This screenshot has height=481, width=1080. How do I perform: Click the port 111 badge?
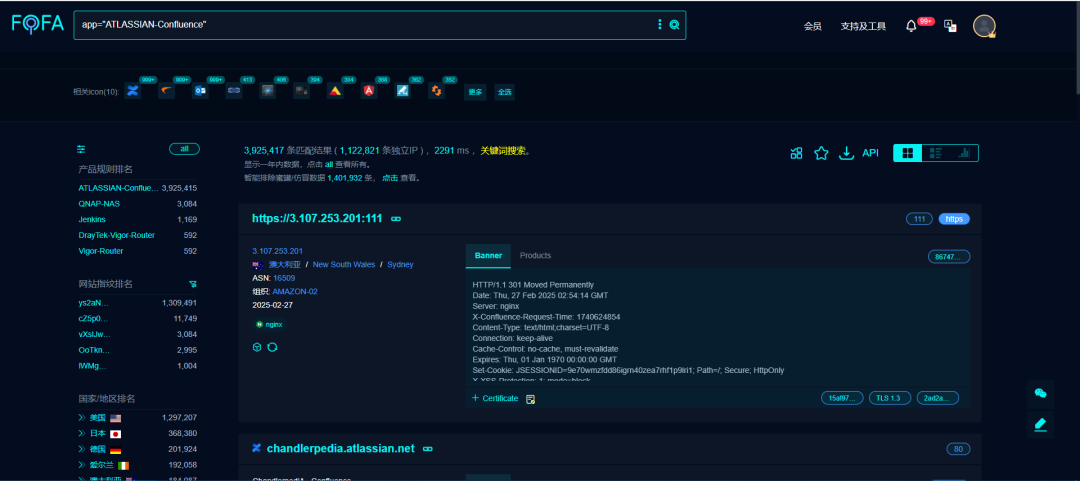pyautogui.click(x=920, y=219)
